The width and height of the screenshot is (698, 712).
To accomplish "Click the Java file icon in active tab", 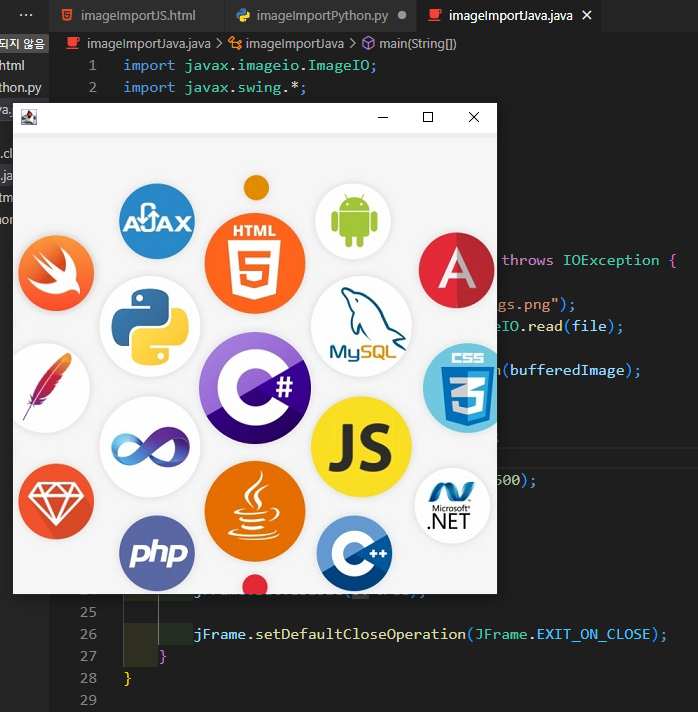I will (435, 15).
